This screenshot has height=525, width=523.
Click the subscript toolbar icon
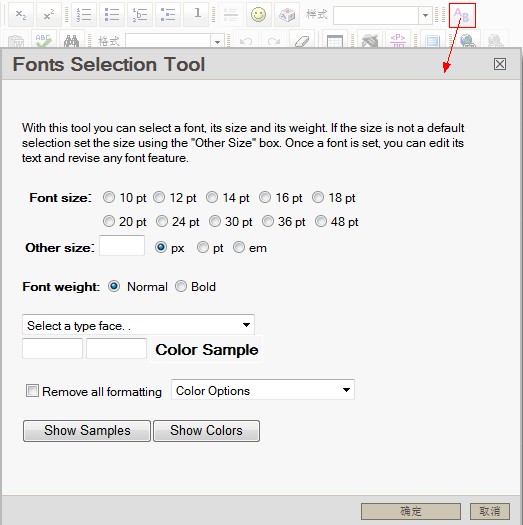(21, 15)
